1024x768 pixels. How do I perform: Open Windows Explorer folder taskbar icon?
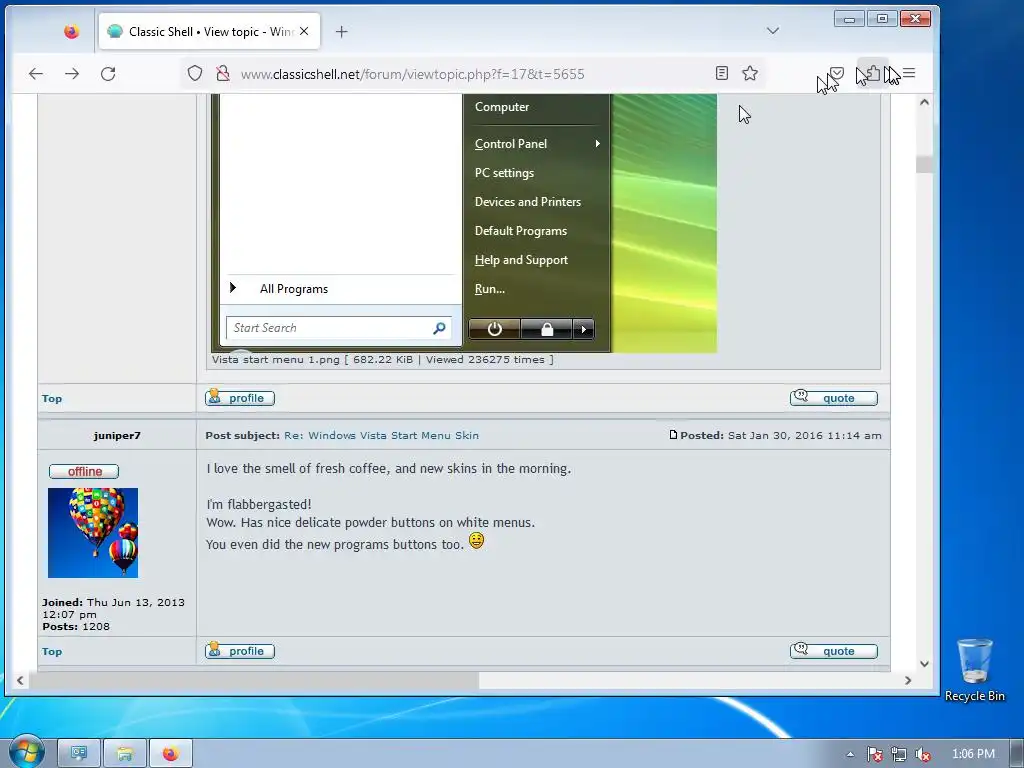(x=125, y=754)
